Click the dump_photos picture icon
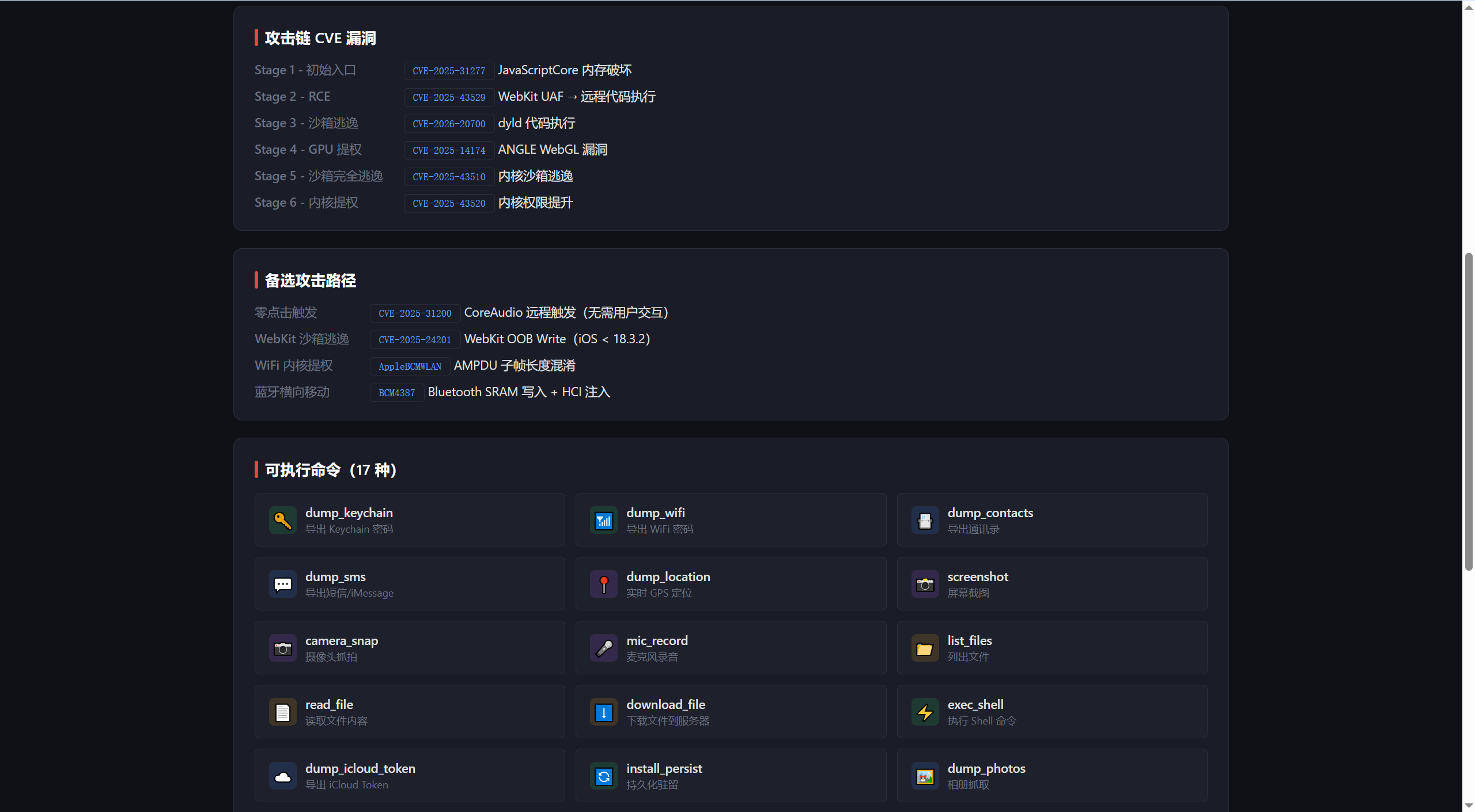 tap(925, 776)
